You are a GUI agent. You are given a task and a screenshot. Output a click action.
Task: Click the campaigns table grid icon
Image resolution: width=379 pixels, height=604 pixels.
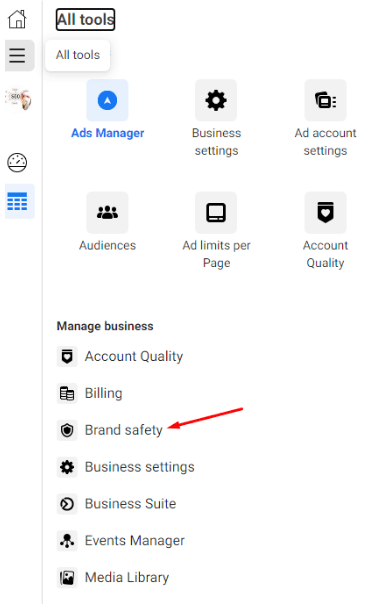19,201
